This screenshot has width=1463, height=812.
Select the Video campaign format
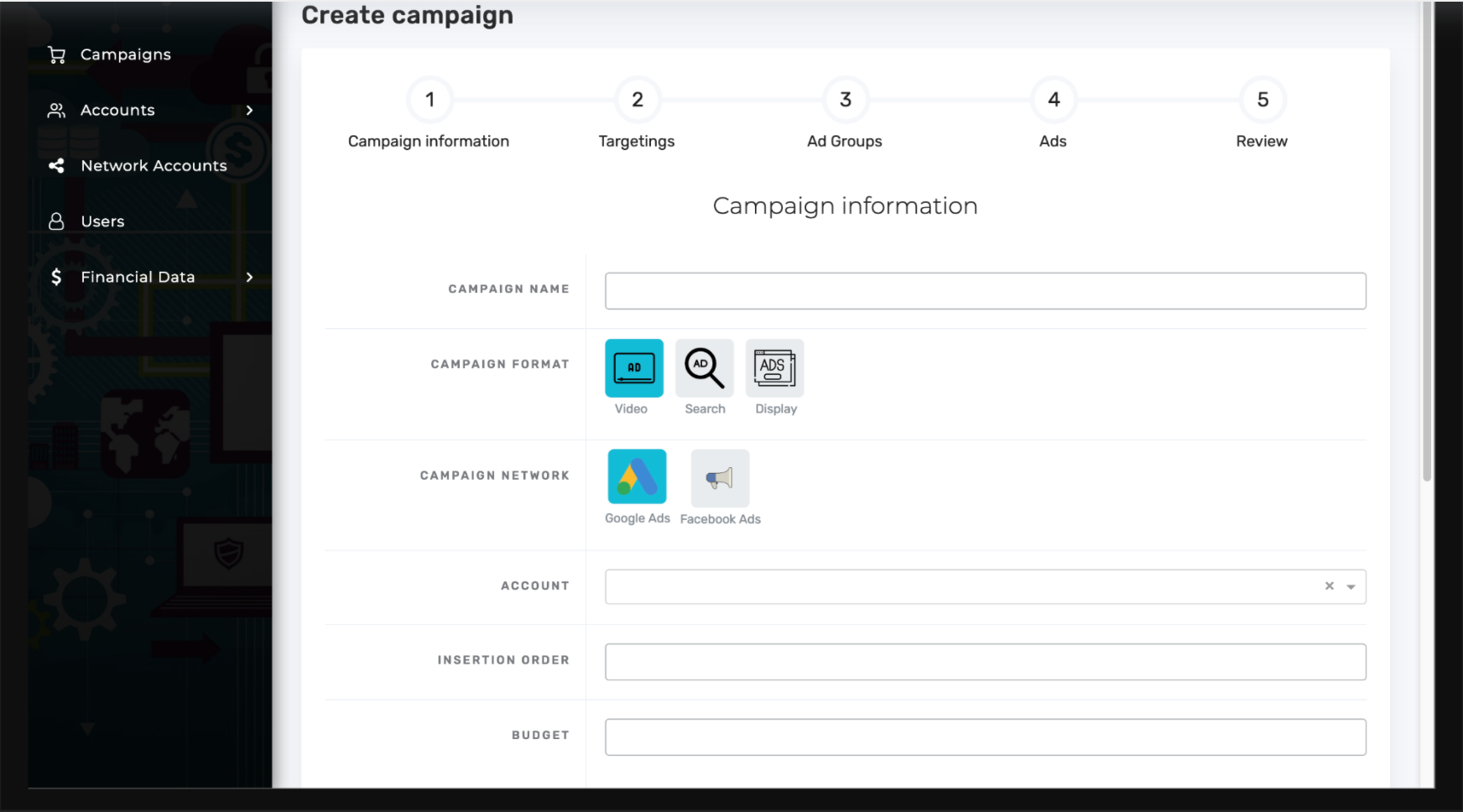633,367
